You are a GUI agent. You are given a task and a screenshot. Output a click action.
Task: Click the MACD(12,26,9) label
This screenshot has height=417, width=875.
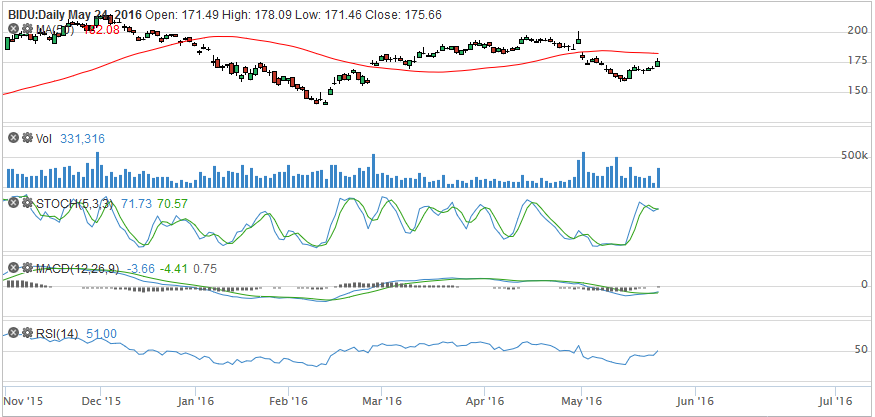point(77,269)
